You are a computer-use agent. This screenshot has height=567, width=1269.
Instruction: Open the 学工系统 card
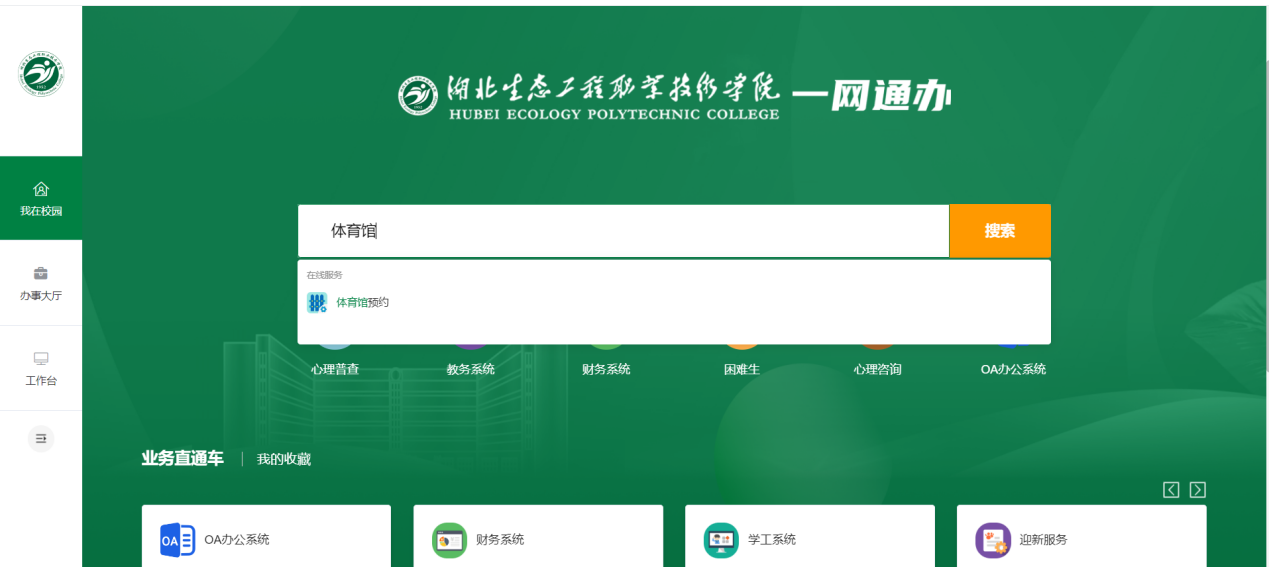coord(810,536)
